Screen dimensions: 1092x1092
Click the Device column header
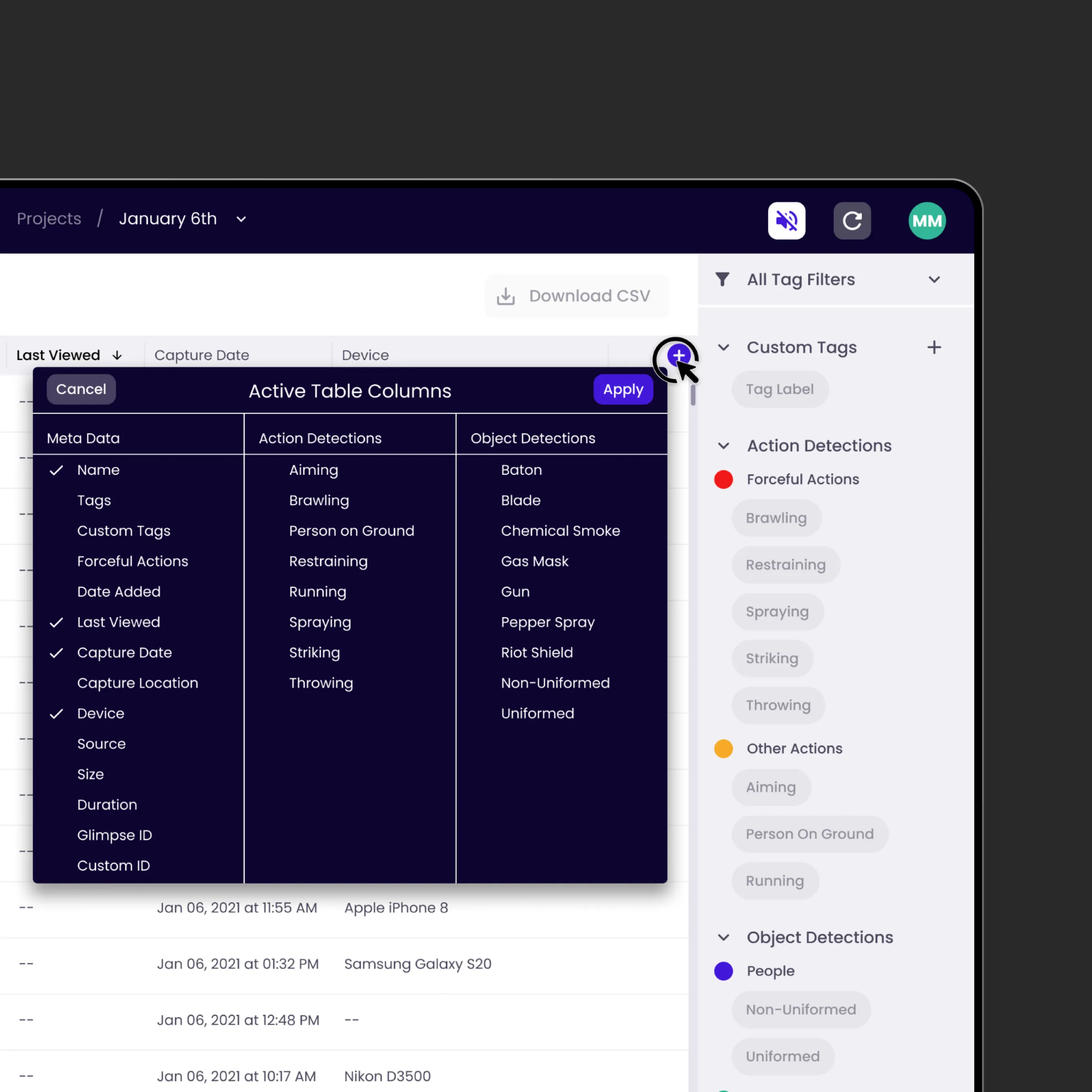point(365,355)
